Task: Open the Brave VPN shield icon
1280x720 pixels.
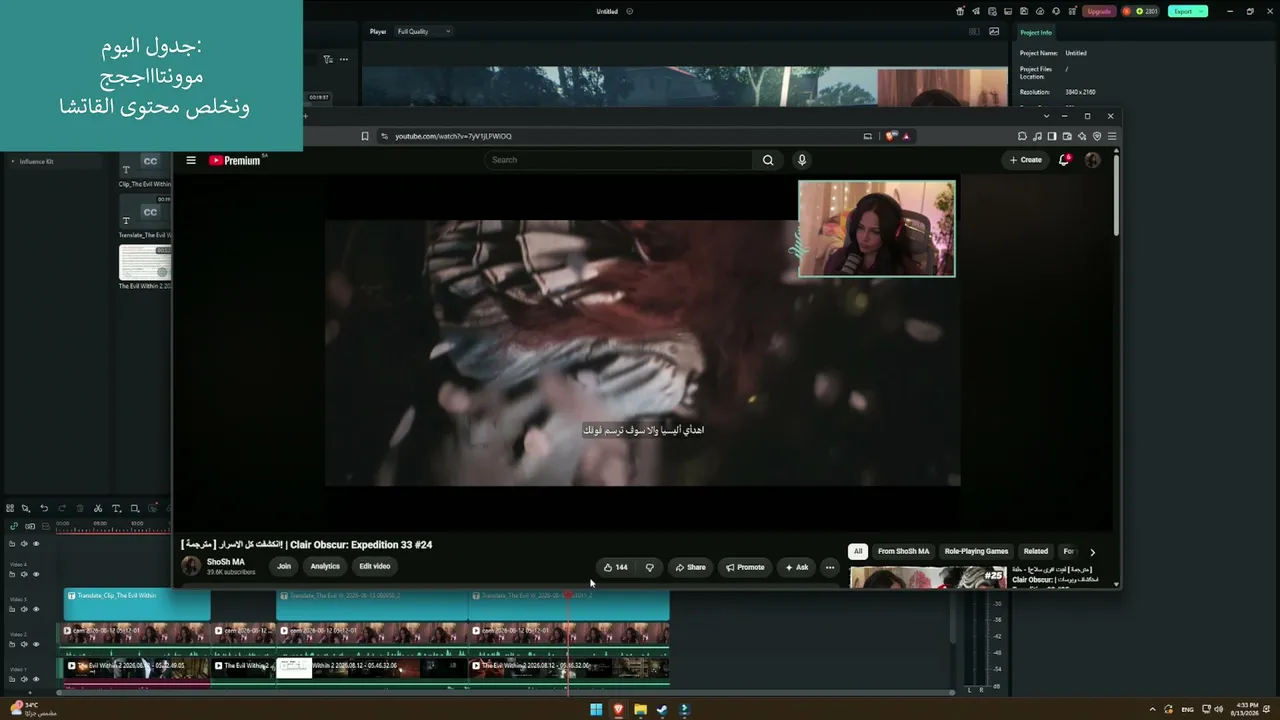Action: coord(1097,136)
